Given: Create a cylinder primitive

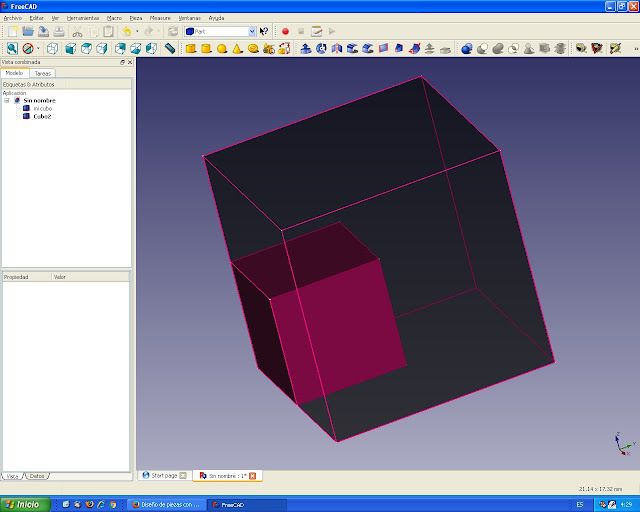Looking at the screenshot, I should click(x=207, y=49).
